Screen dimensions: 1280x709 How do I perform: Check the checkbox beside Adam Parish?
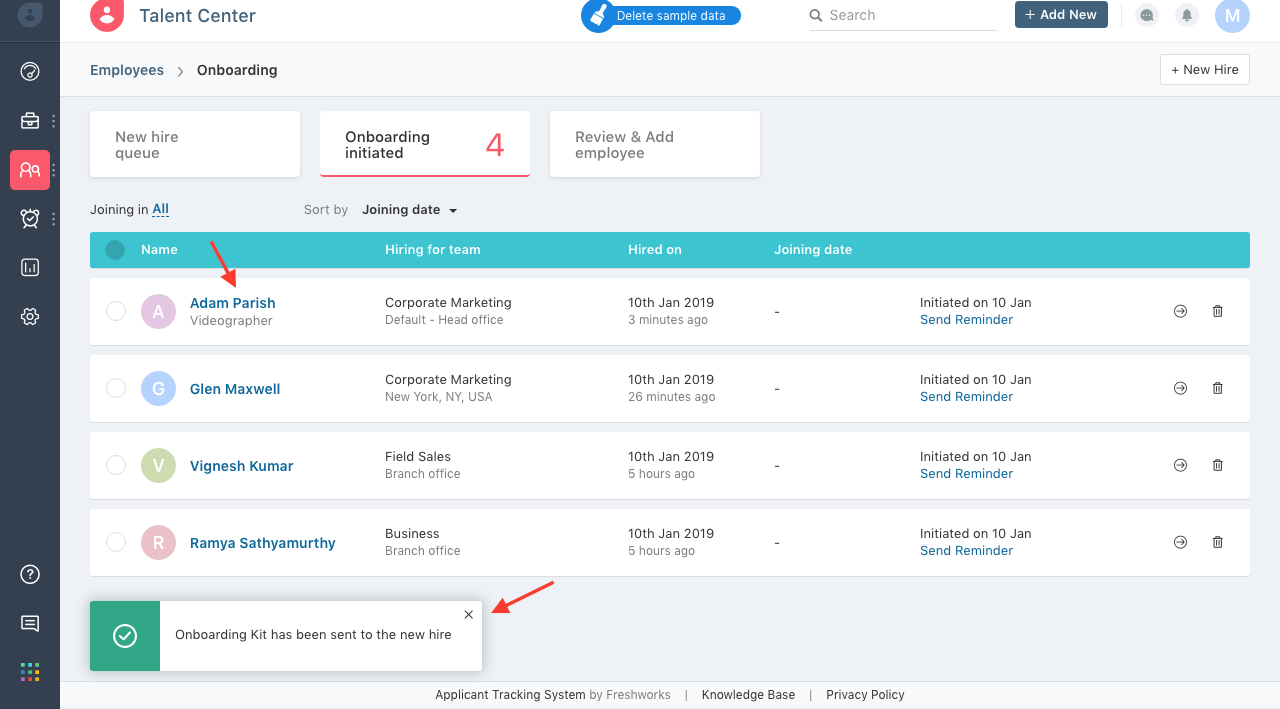click(115, 311)
